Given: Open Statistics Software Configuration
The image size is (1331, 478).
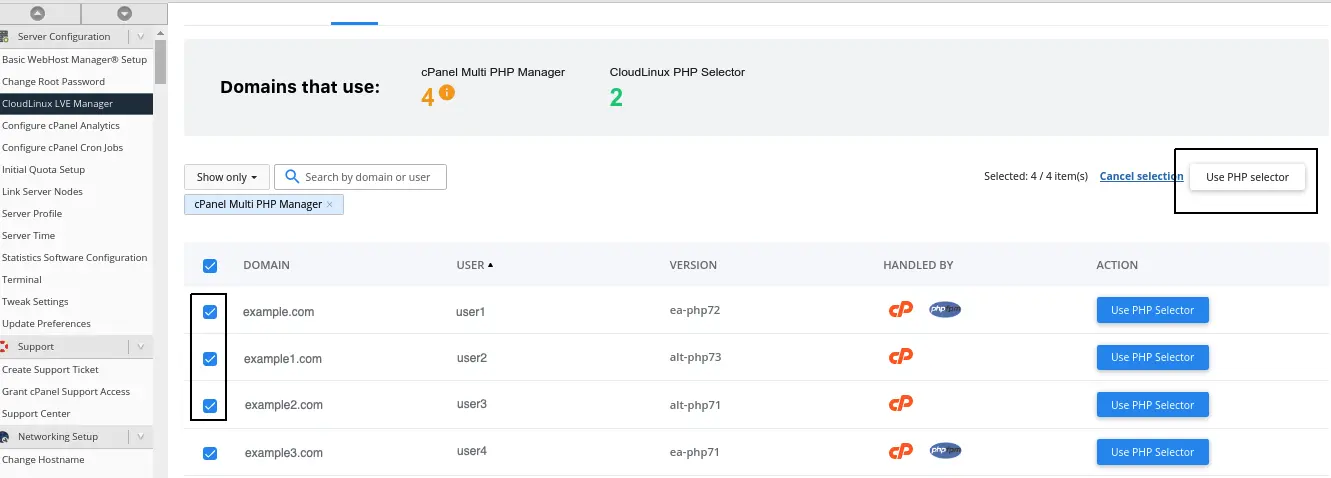Looking at the screenshot, I should tap(76, 258).
